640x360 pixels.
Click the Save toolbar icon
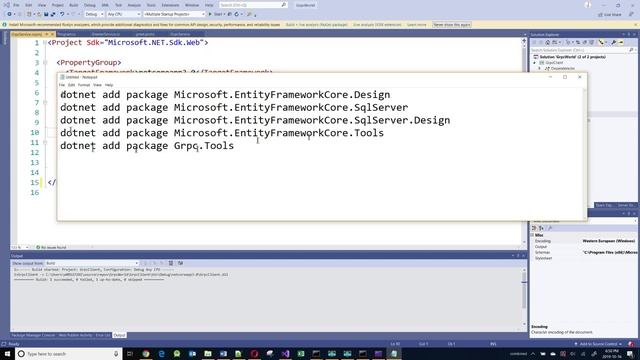point(46,14)
